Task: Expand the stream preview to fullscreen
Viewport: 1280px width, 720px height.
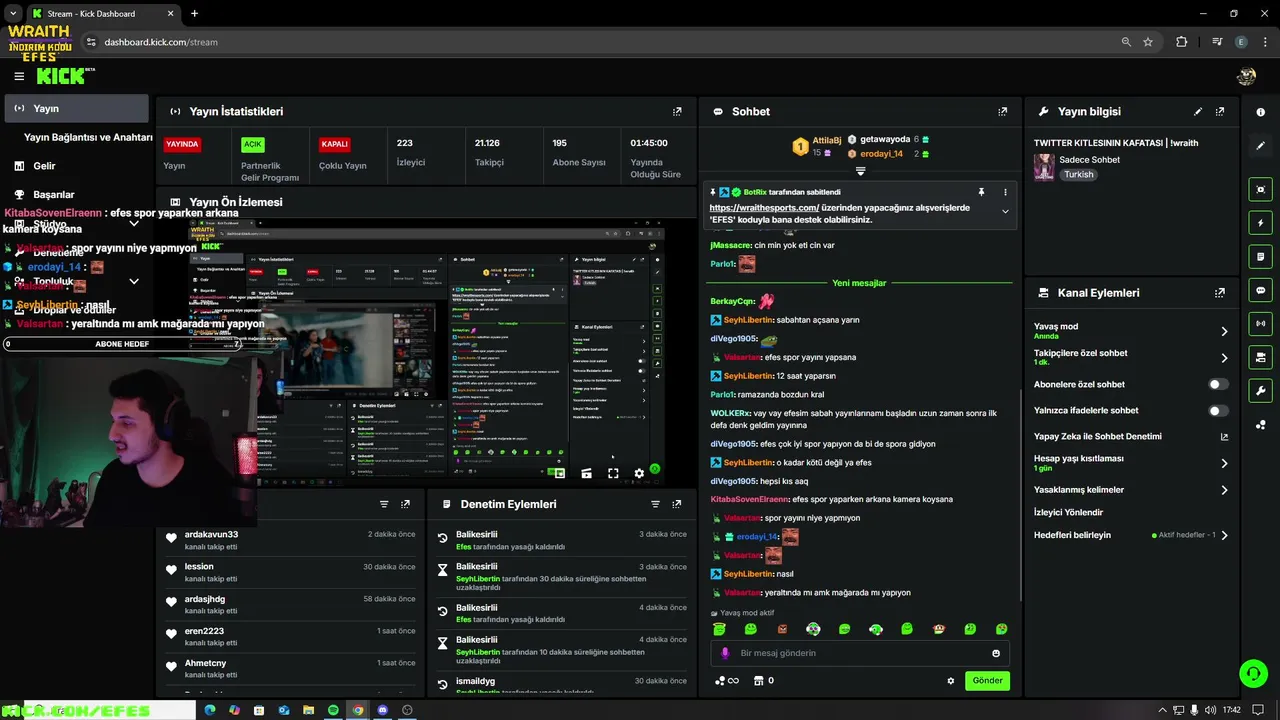Action: (613, 474)
